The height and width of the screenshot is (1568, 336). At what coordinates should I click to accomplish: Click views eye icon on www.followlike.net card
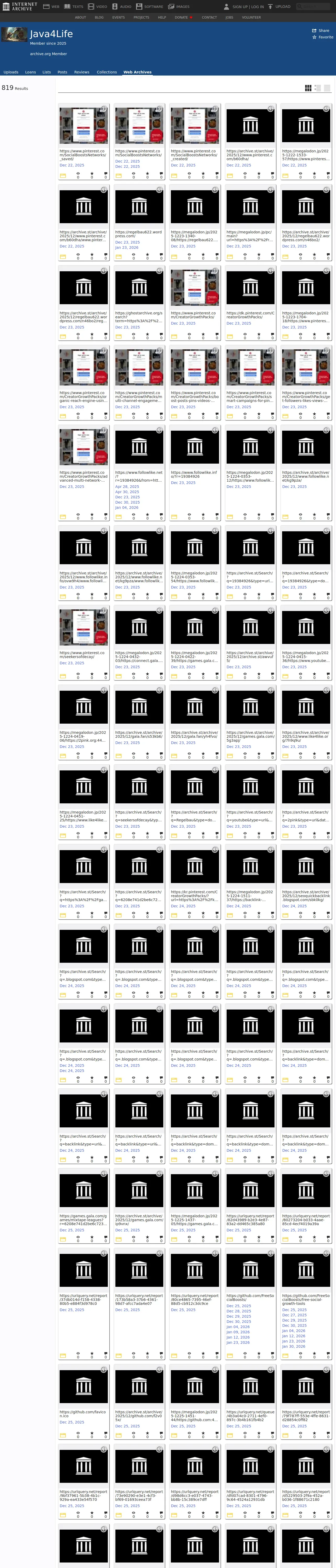coord(133,515)
